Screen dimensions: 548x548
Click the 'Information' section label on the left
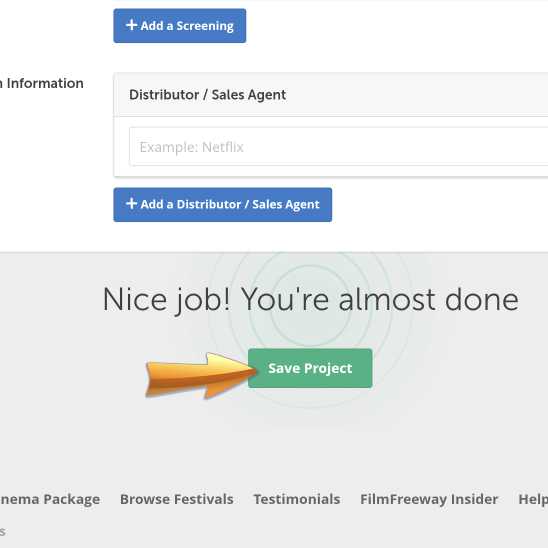click(45, 83)
